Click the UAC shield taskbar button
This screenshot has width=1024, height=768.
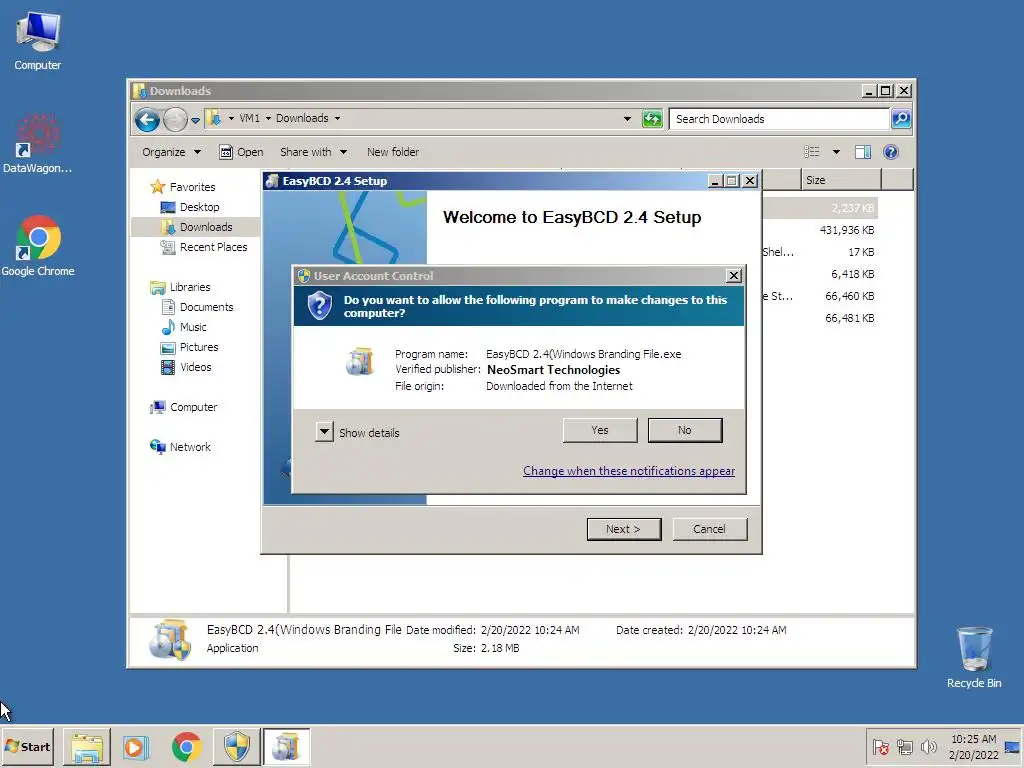[x=236, y=747]
